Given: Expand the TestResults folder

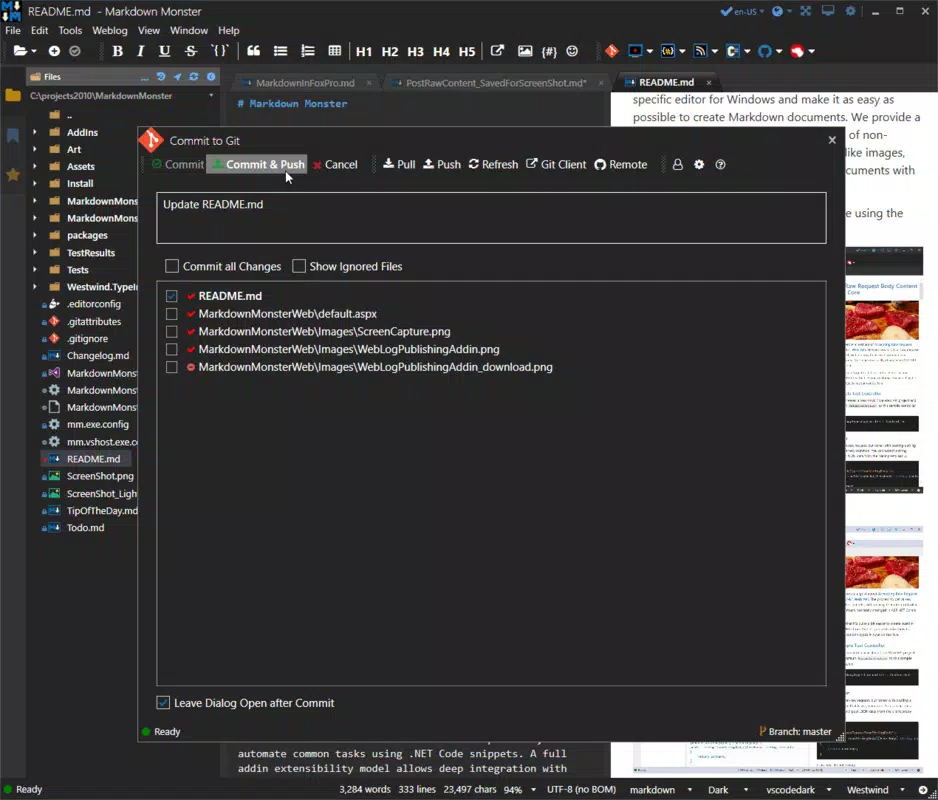Looking at the screenshot, I should (x=35, y=253).
